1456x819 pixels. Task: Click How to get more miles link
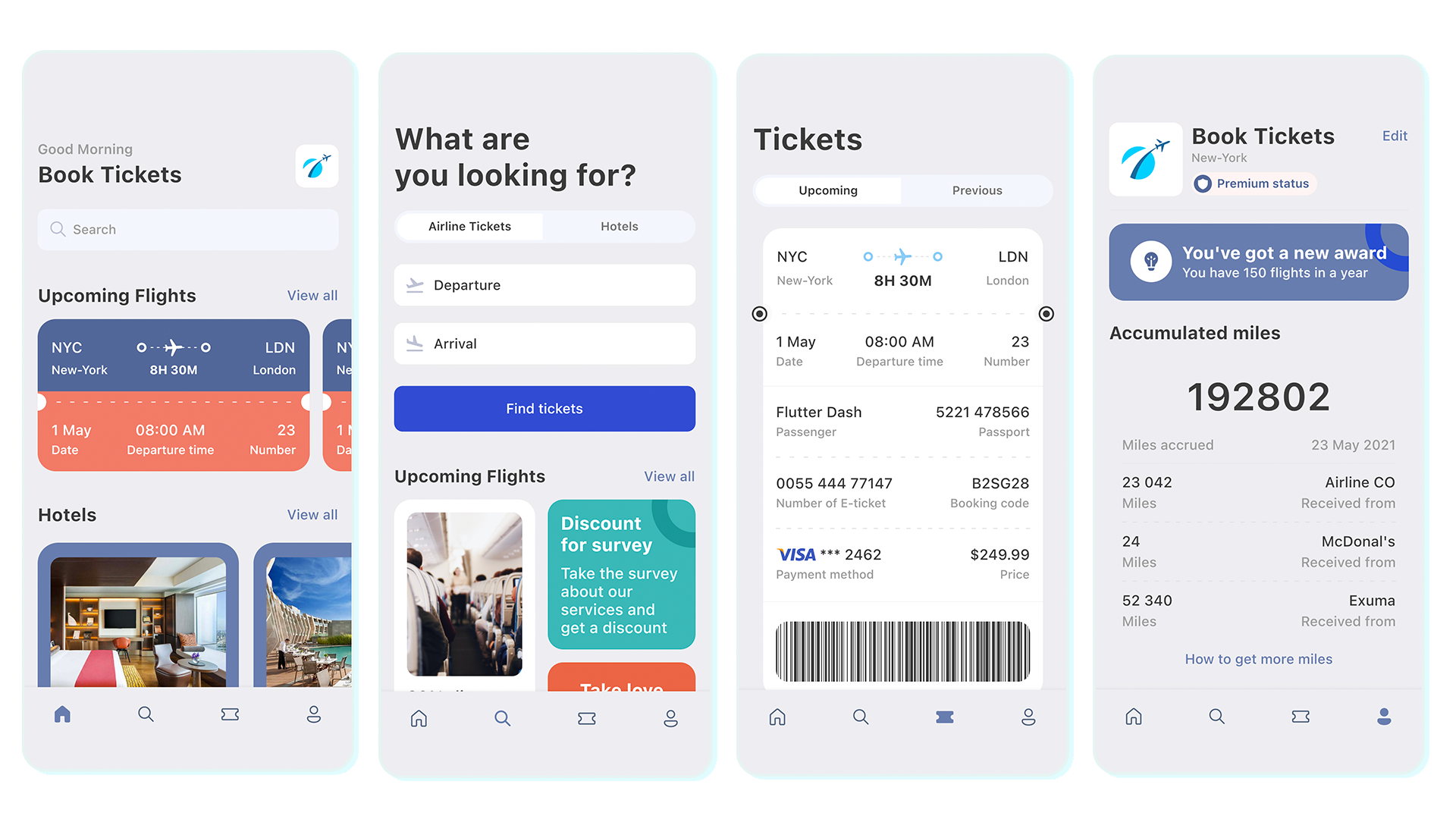pos(1258,660)
